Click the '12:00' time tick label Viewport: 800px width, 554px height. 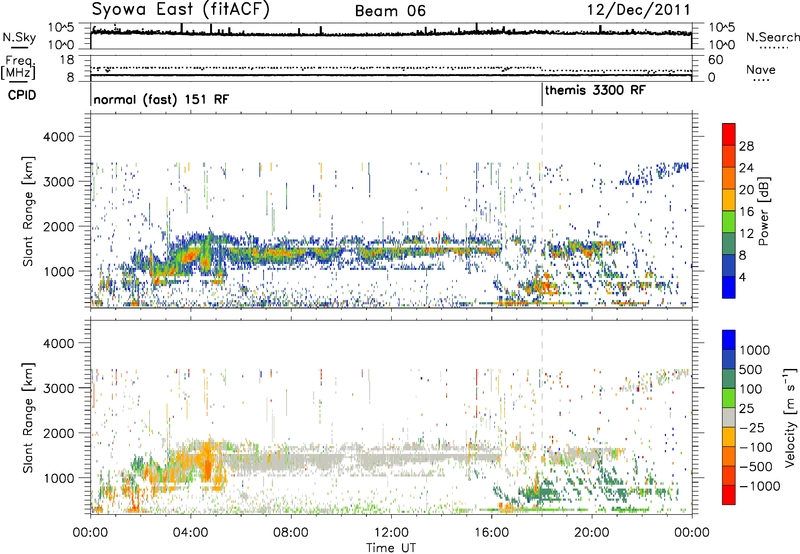tap(391, 533)
